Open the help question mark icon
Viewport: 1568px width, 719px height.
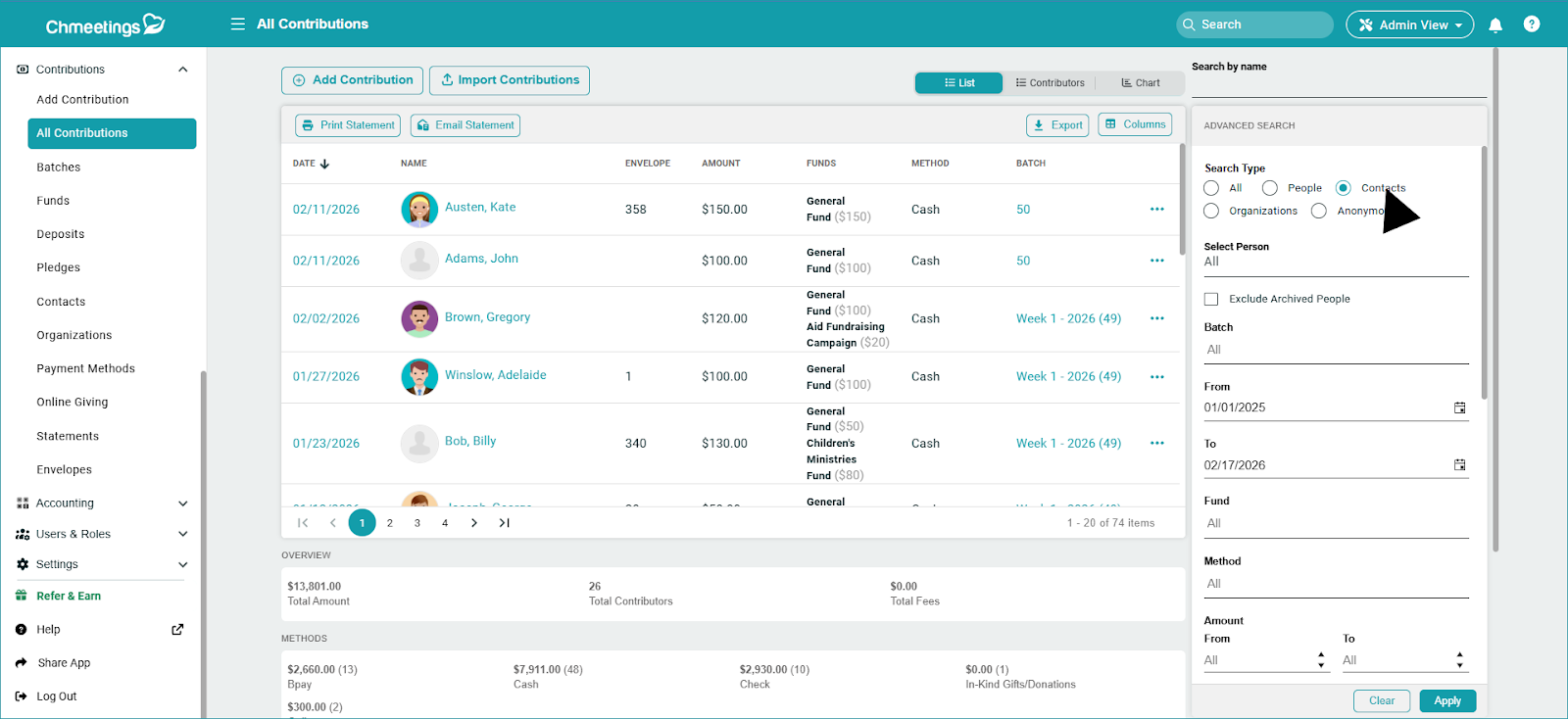[x=1532, y=24]
